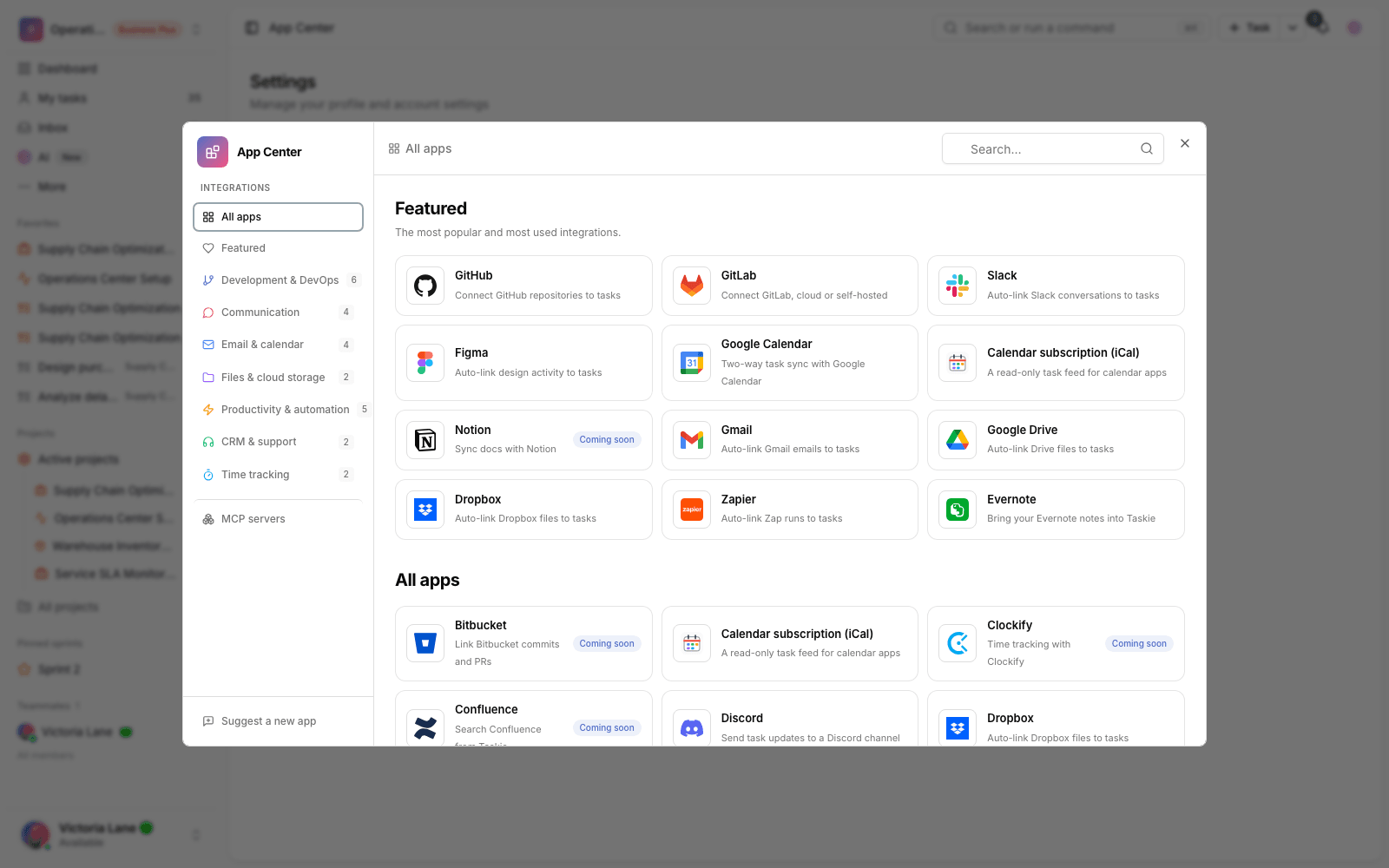Show Communication integrations
The height and width of the screenshot is (868, 1389).
278,312
